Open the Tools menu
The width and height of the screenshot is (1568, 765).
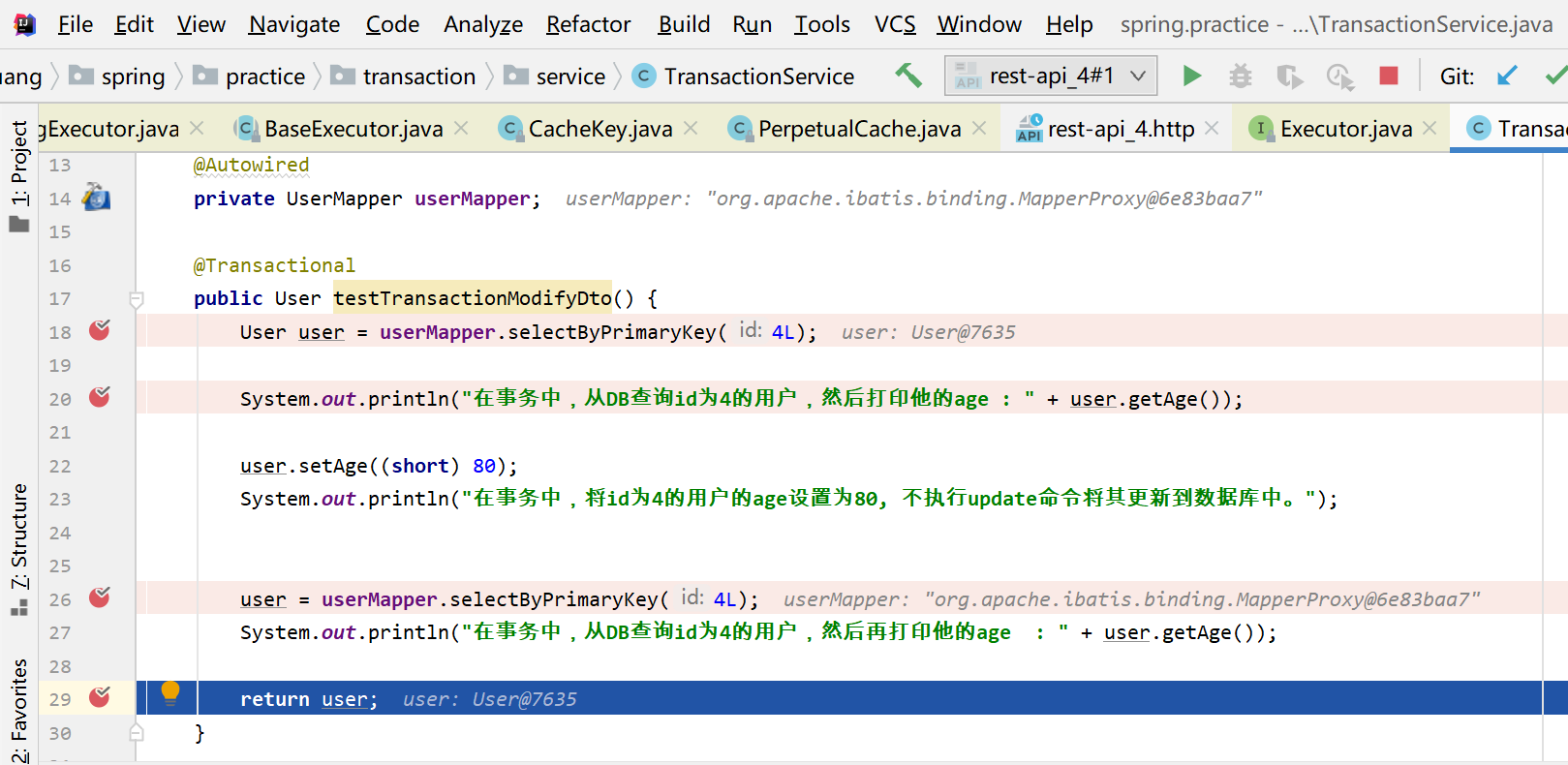tap(822, 24)
